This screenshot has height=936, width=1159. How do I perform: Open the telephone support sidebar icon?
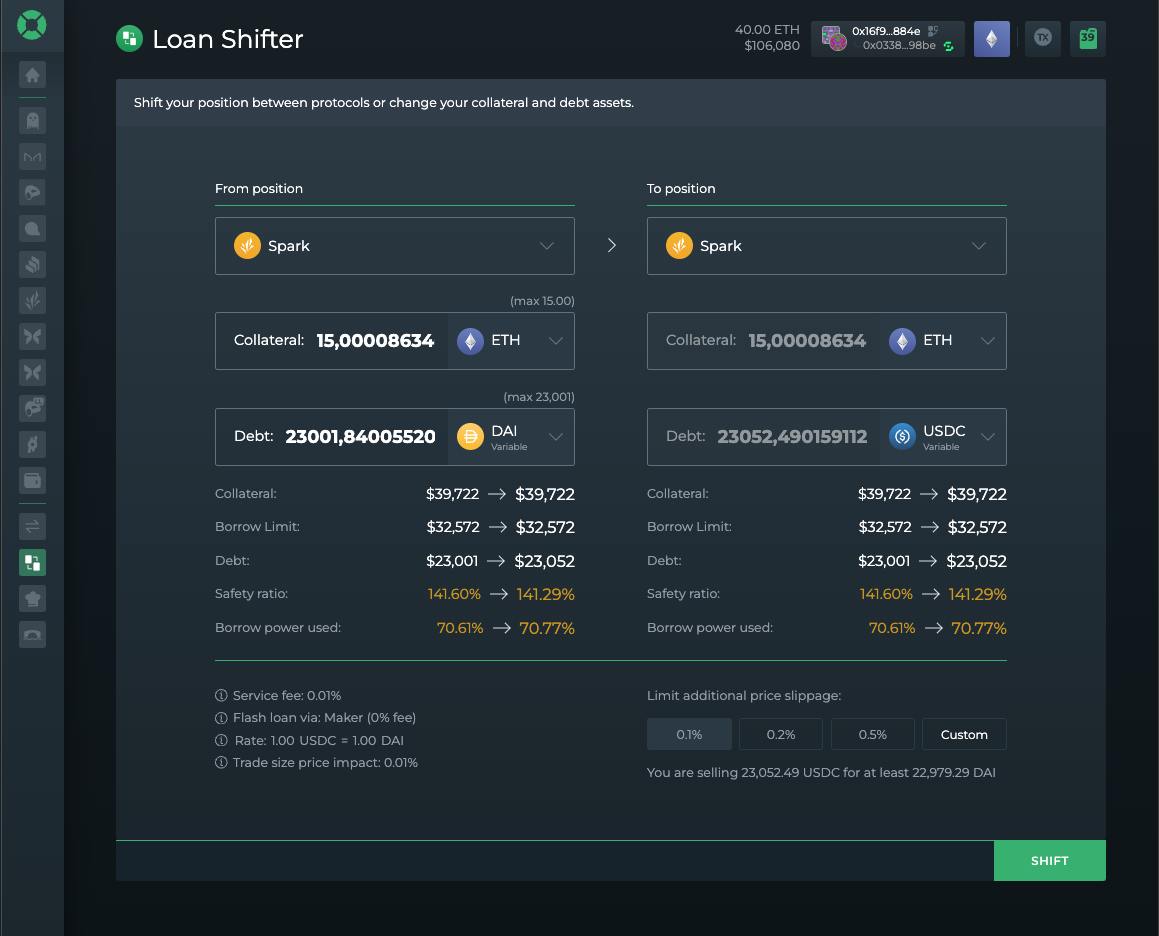(x=33, y=634)
